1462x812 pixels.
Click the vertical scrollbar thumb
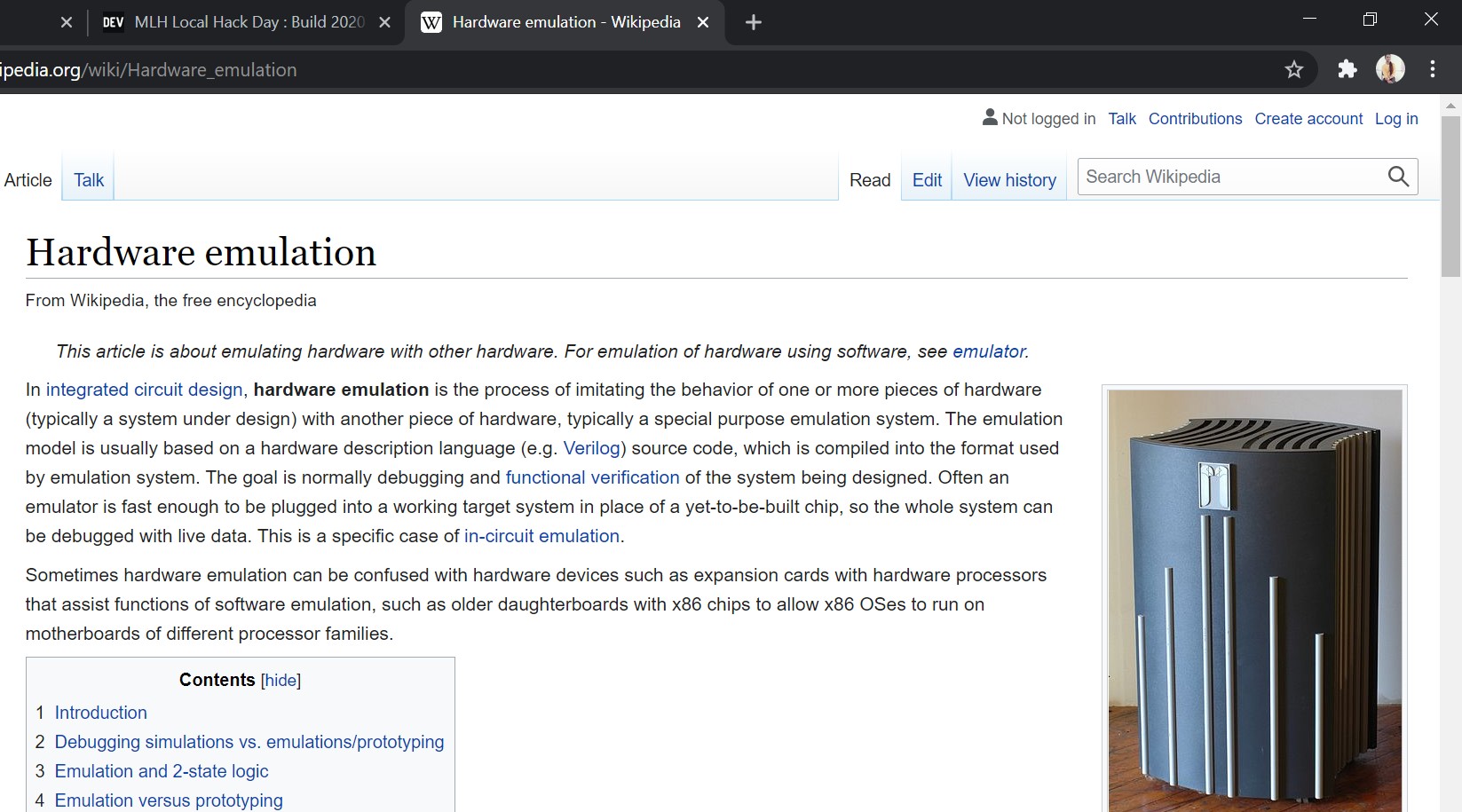point(1450,195)
